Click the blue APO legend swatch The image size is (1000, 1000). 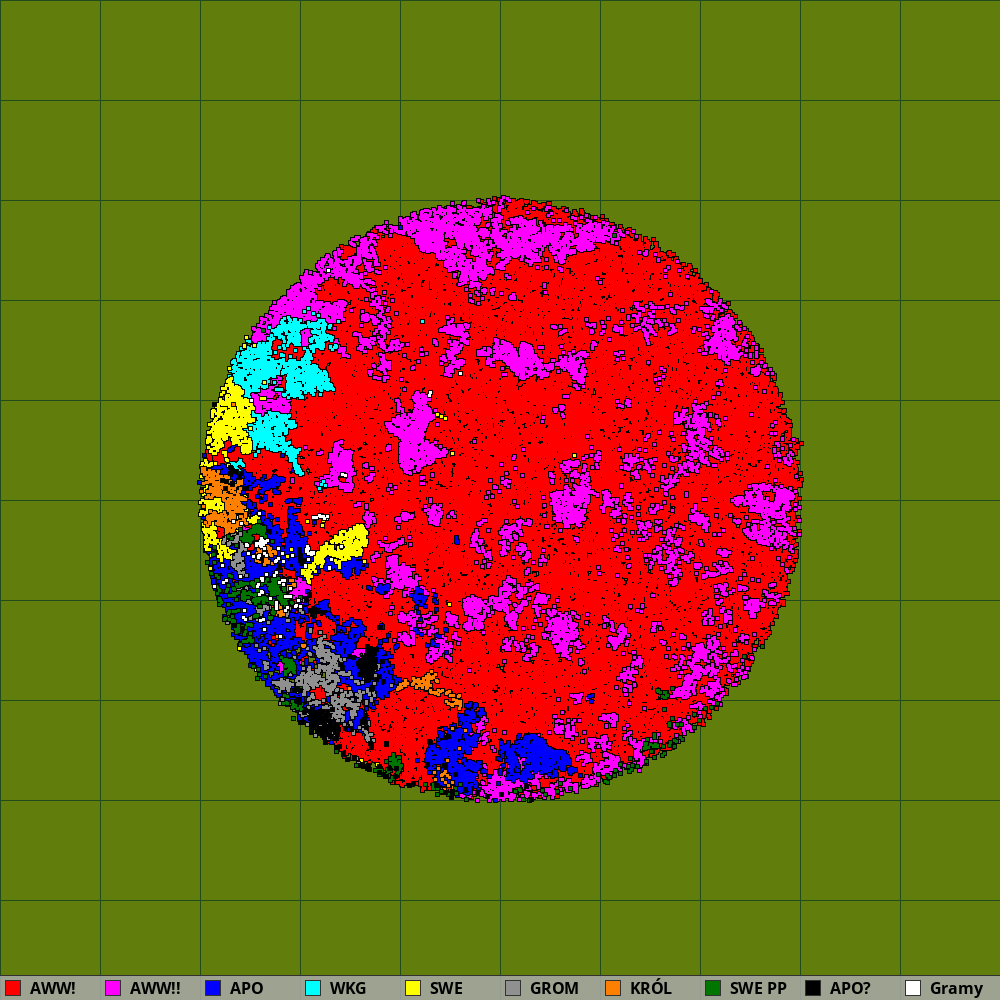click(213, 988)
